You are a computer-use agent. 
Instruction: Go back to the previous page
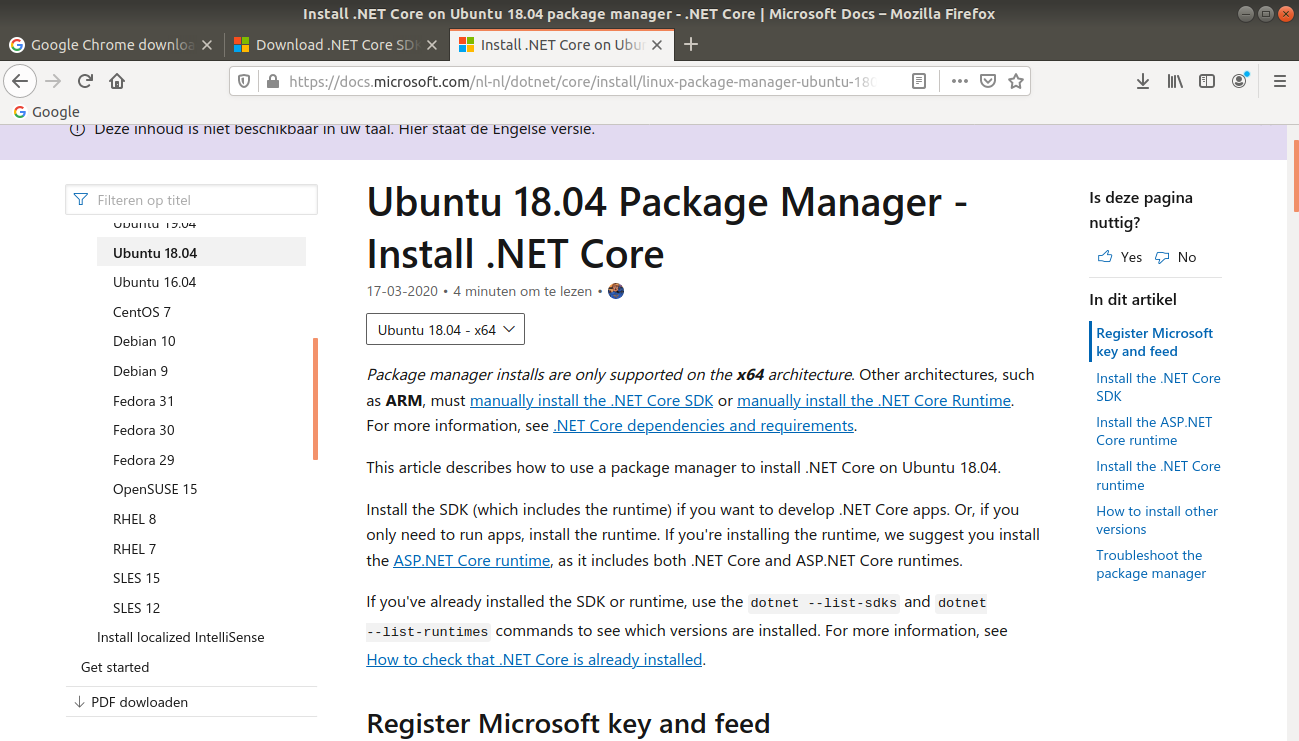[x=21, y=81]
